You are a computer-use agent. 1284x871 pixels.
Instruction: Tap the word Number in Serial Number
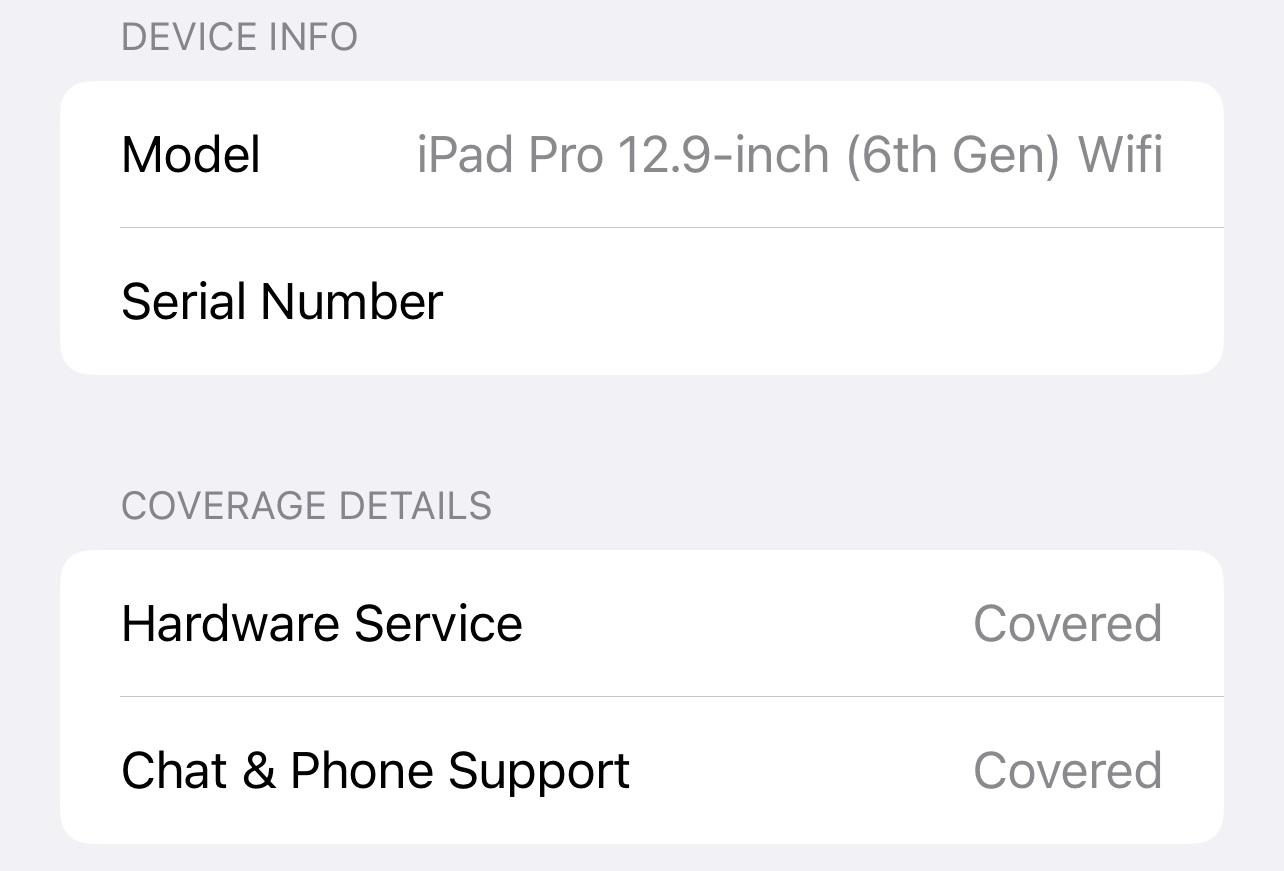tap(351, 302)
